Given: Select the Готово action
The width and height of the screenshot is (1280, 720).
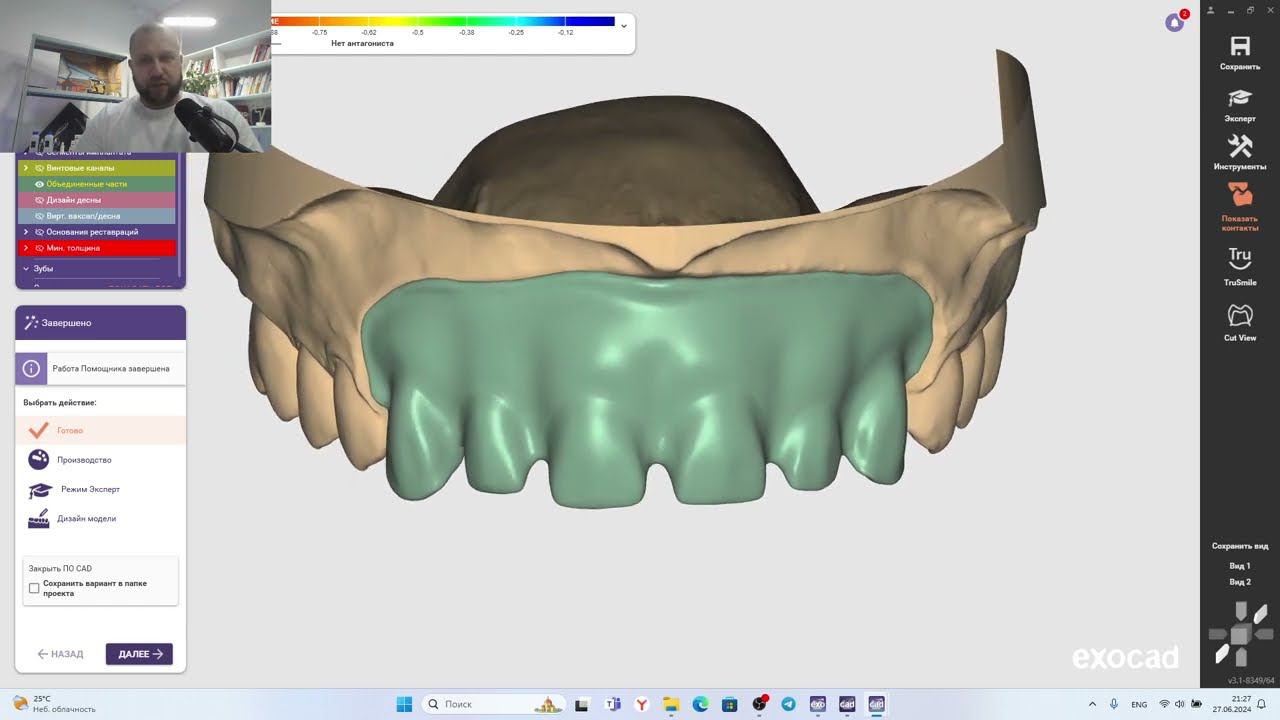Looking at the screenshot, I should pos(100,430).
